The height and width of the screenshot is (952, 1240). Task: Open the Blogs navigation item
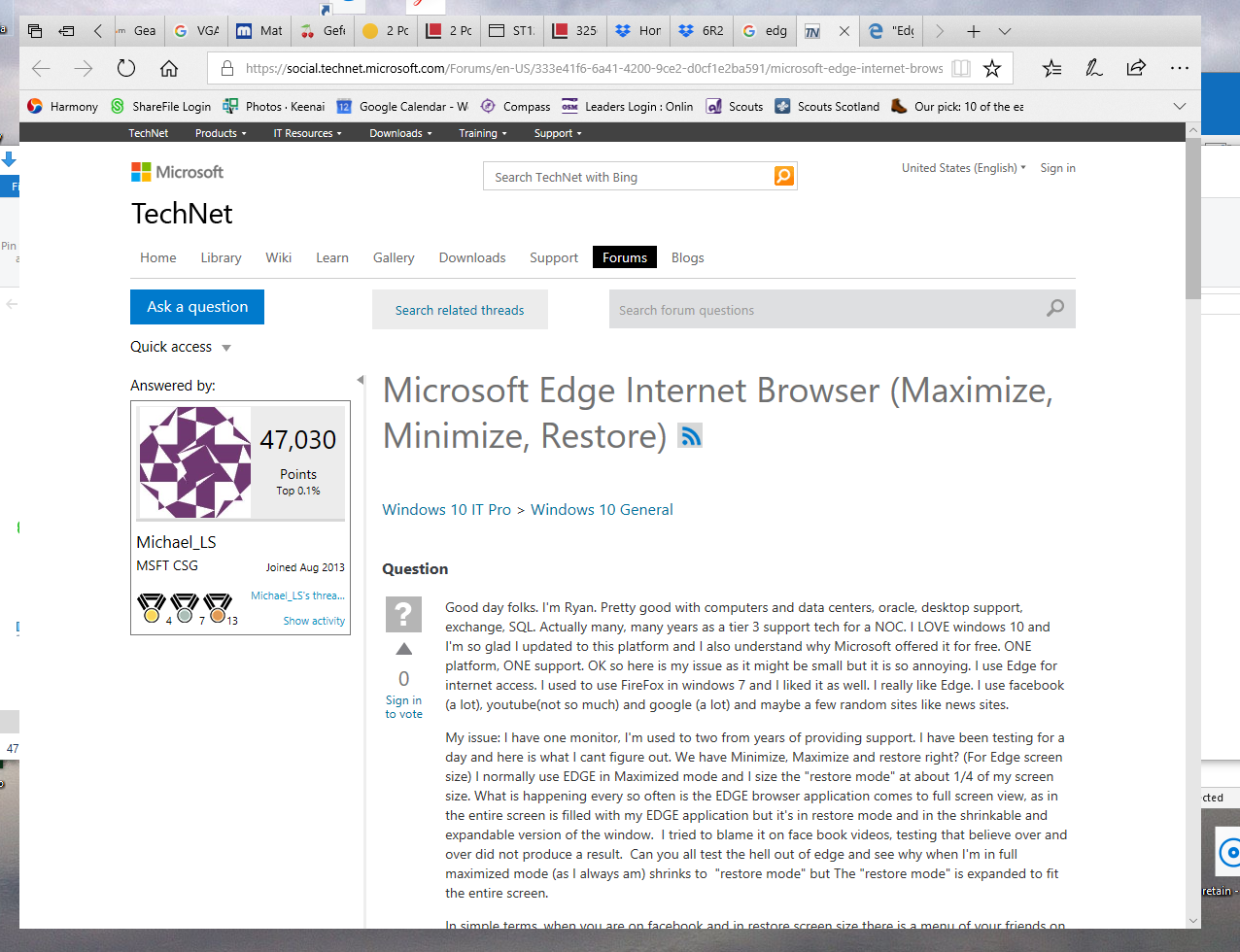pos(687,257)
